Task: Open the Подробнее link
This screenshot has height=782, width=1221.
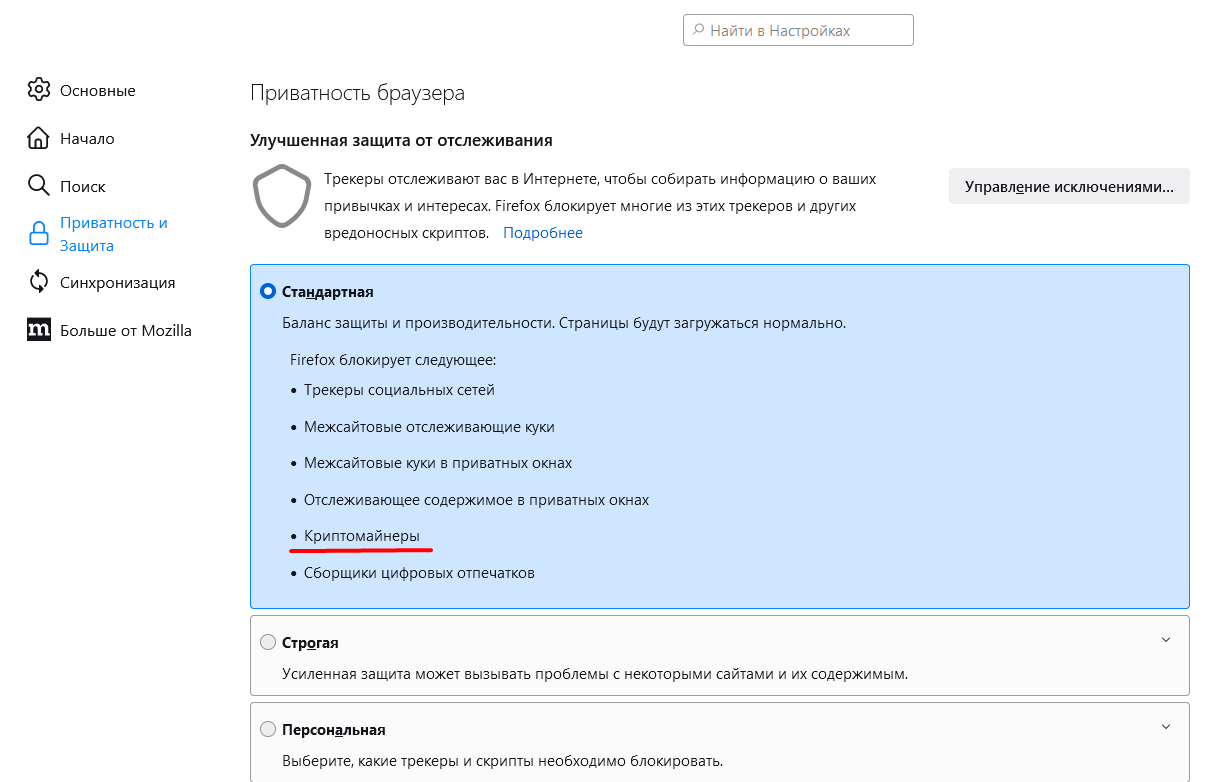Action: [542, 233]
